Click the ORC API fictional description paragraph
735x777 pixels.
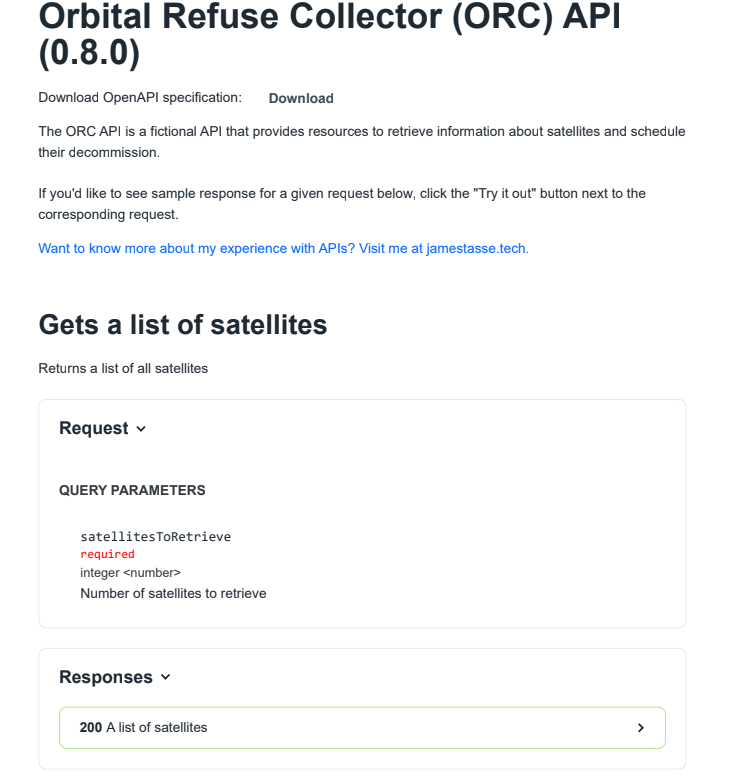(362, 142)
